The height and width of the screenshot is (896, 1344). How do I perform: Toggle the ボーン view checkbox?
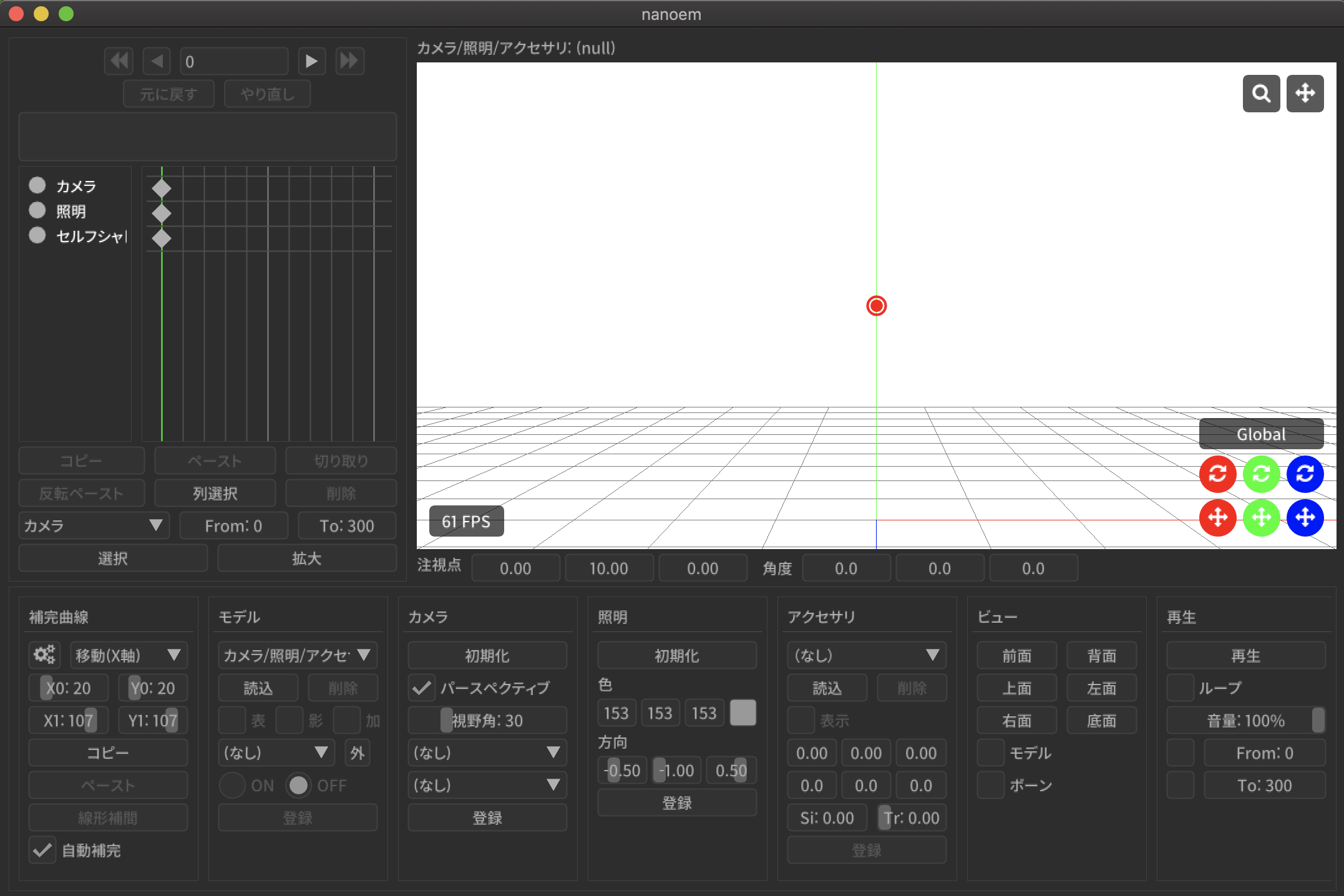990,785
